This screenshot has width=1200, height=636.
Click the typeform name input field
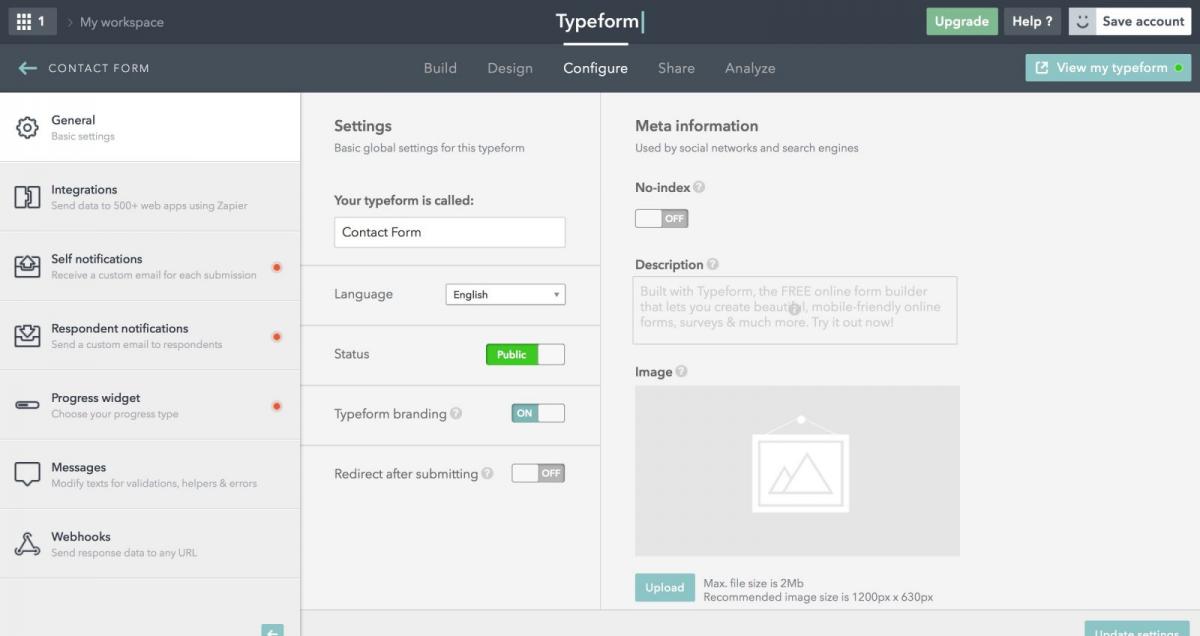click(x=449, y=232)
